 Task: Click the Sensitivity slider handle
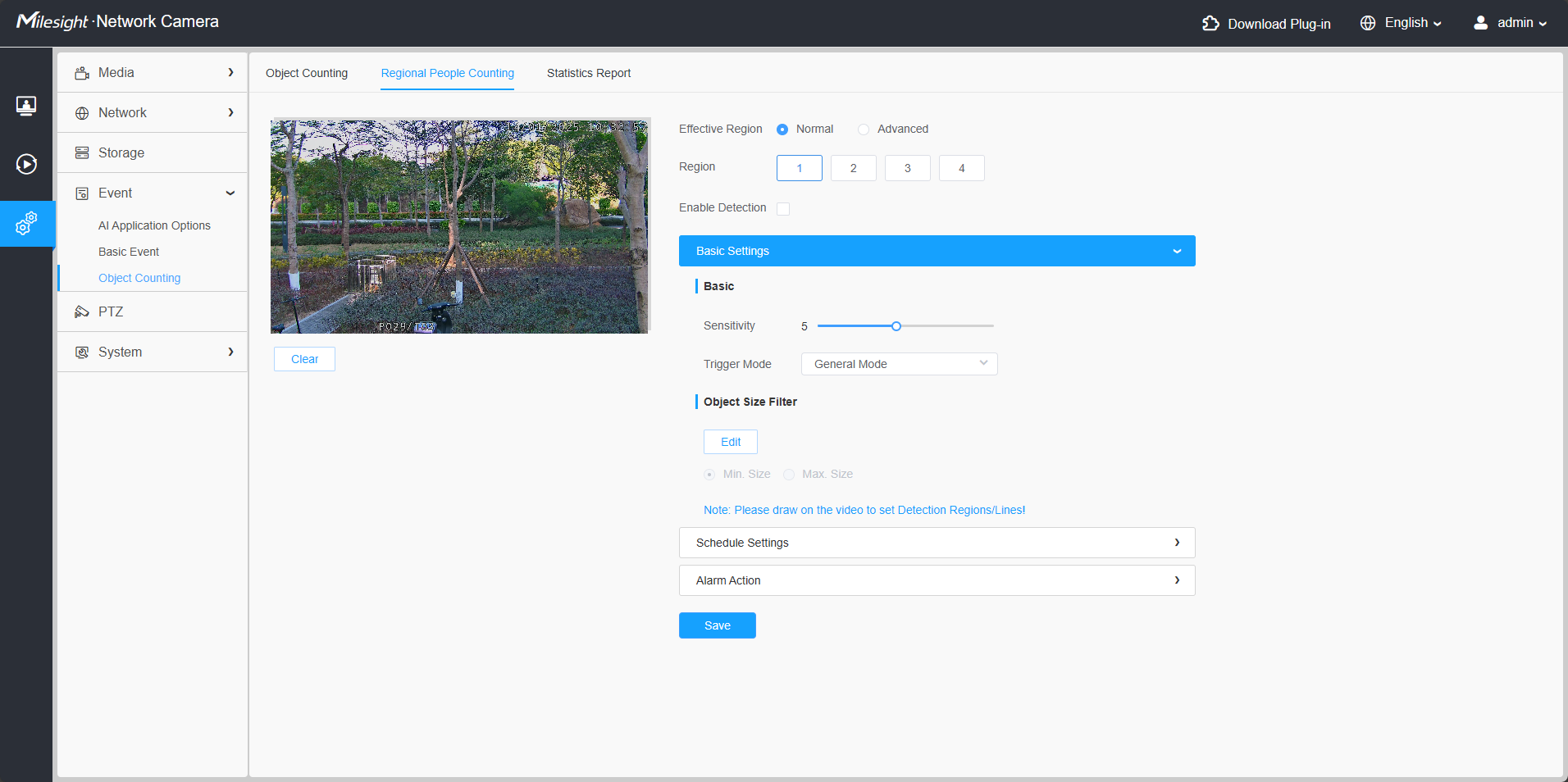(x=896, y=326)
